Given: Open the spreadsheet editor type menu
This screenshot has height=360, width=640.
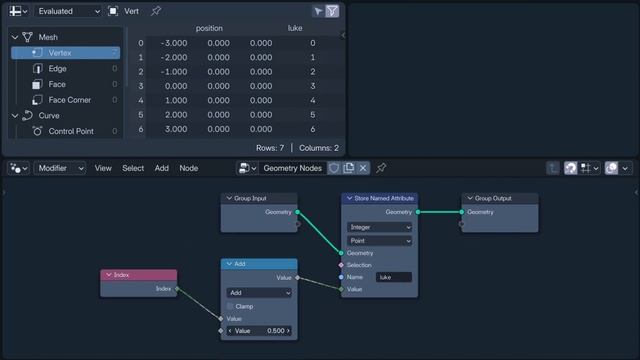Looking at the screenshot, I should (x=18, y=11).
